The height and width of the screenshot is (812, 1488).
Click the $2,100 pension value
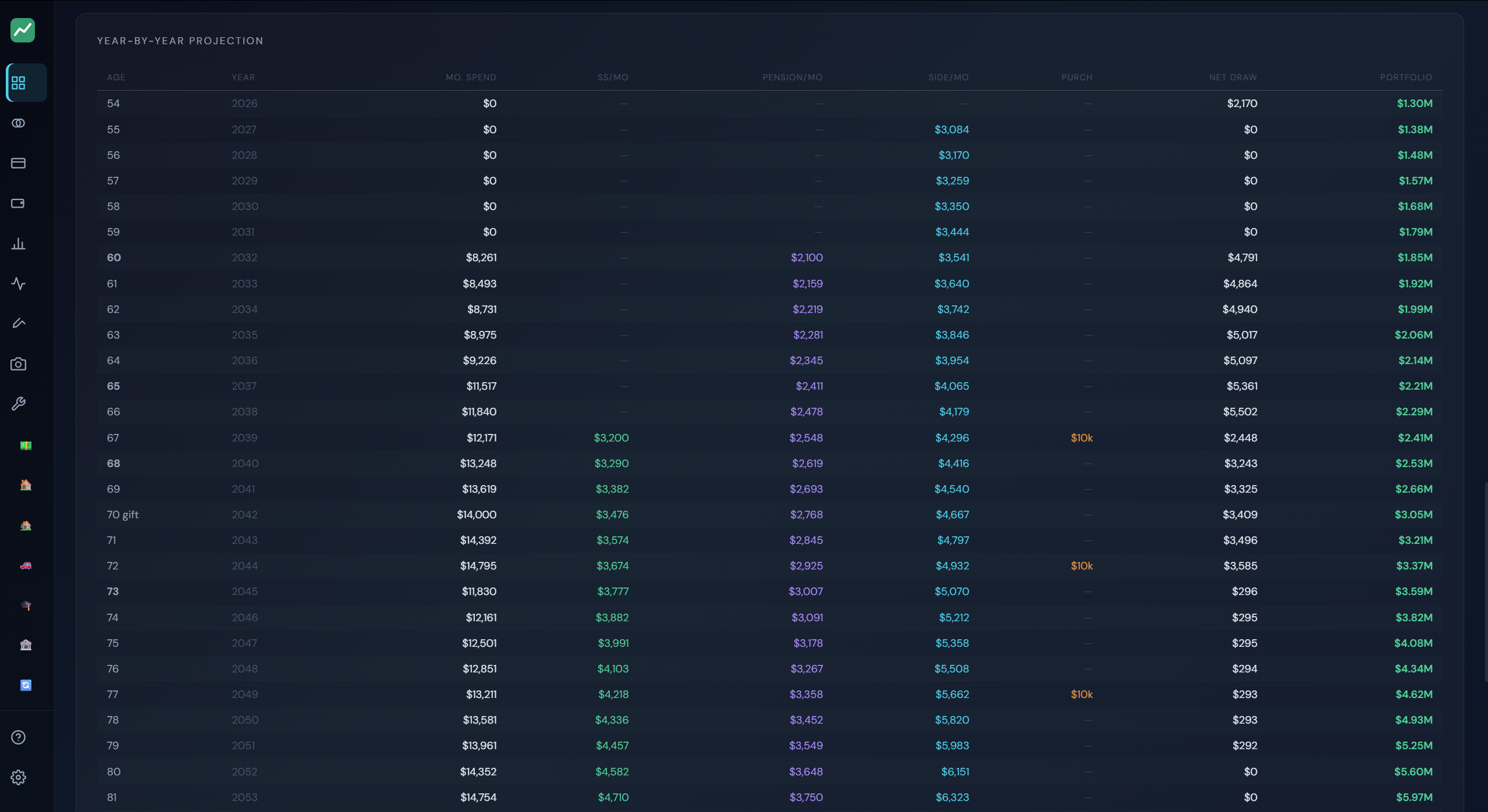807,258
